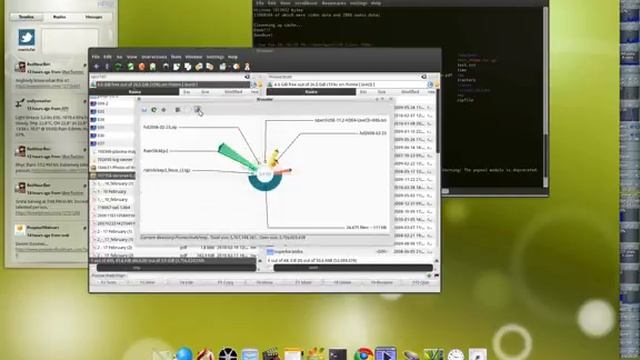Sort the left panel by the Size column
This screenshot has height=360, width=640.
[205, 92]
